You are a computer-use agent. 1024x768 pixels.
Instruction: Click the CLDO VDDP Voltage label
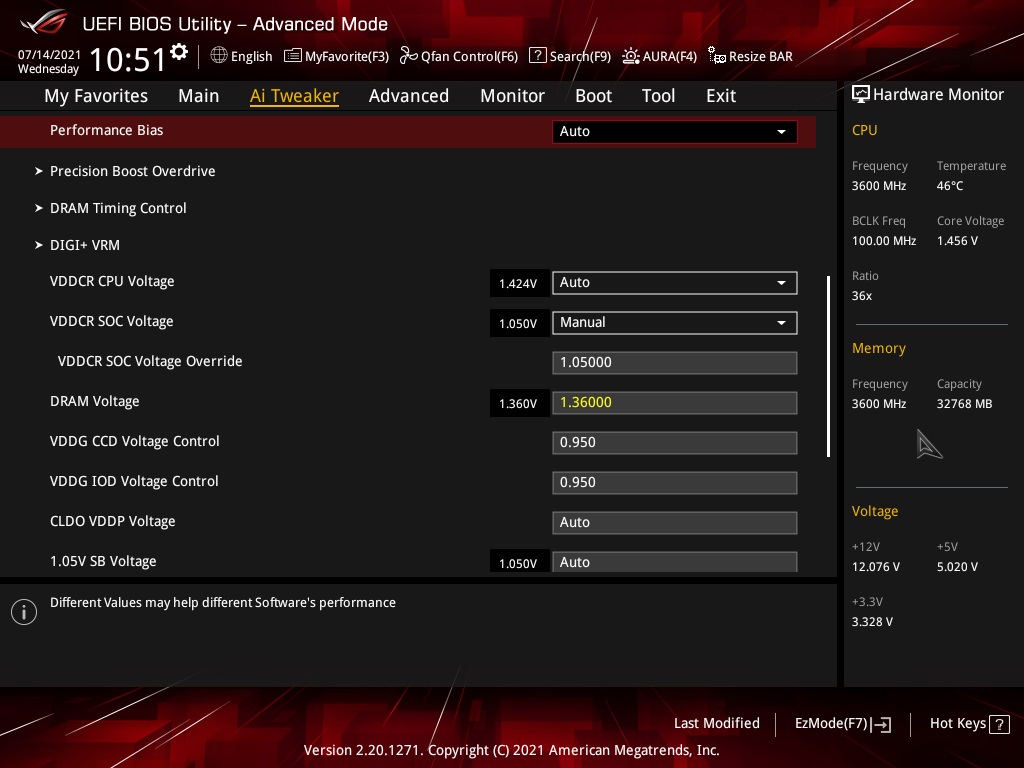113,521
